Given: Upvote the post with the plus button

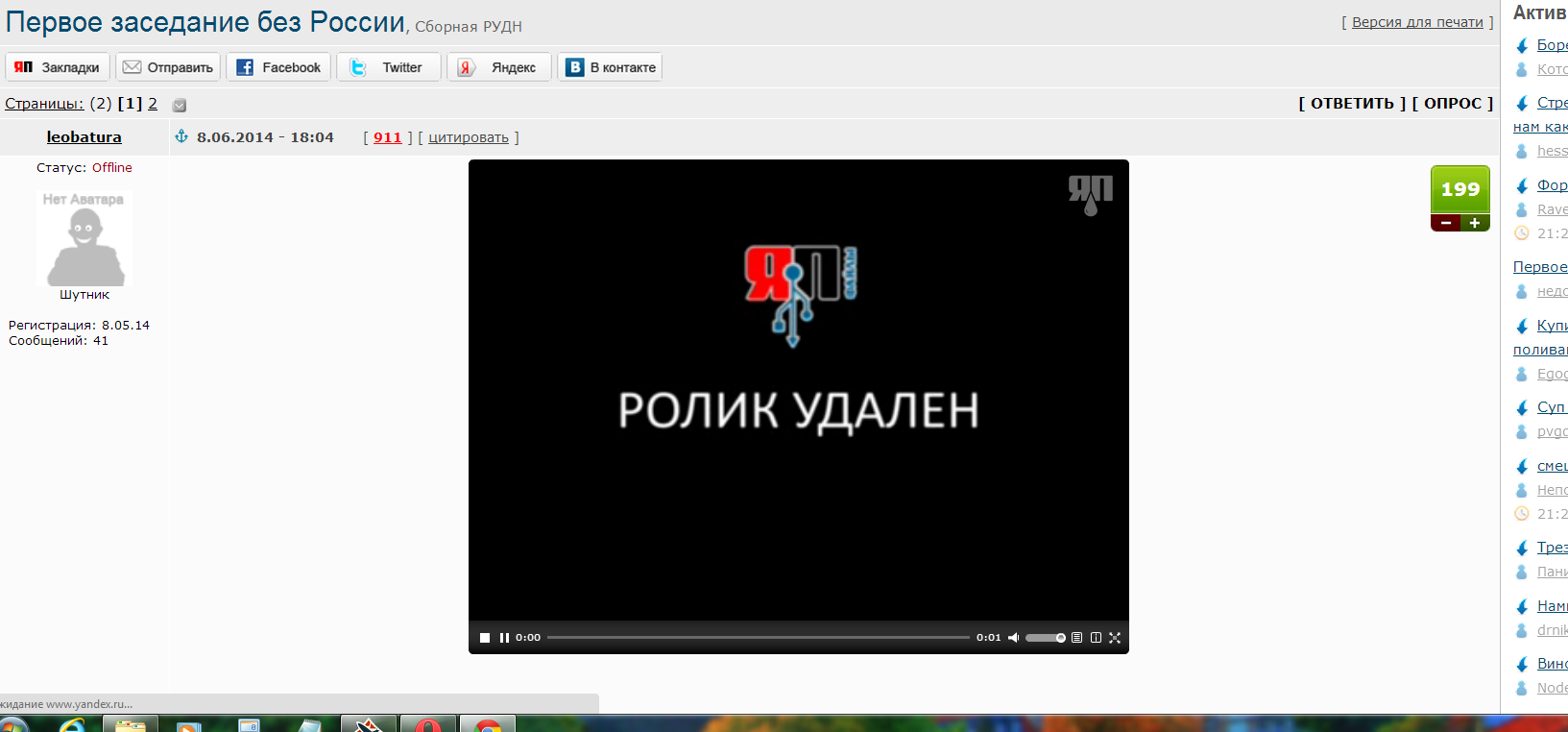Looking at the screenshot, I should 1475,223.
